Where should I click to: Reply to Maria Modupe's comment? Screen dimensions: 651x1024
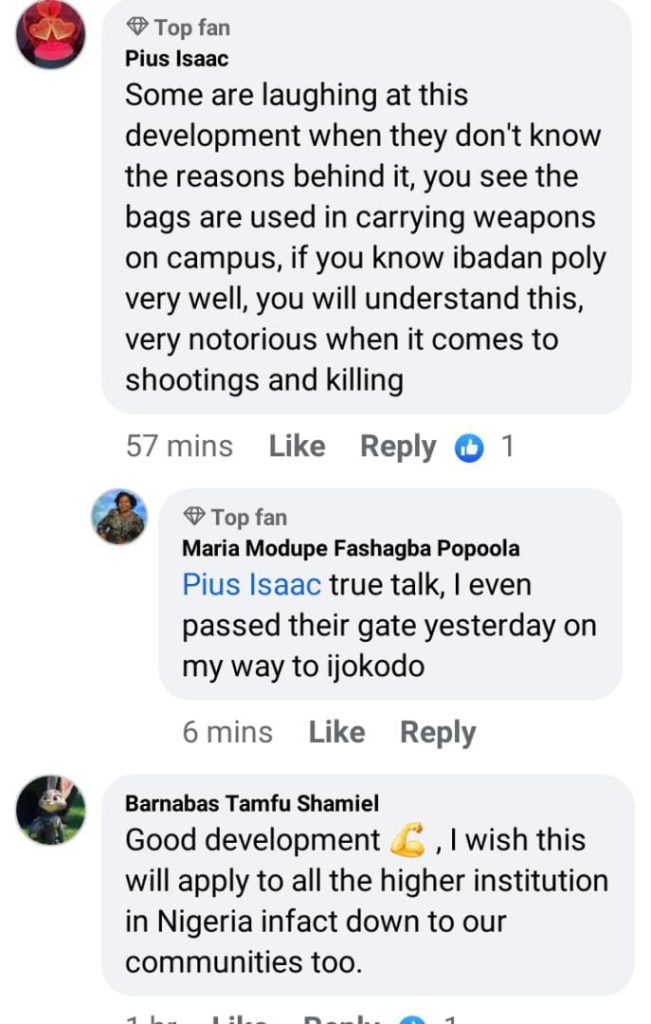point(438,732)
